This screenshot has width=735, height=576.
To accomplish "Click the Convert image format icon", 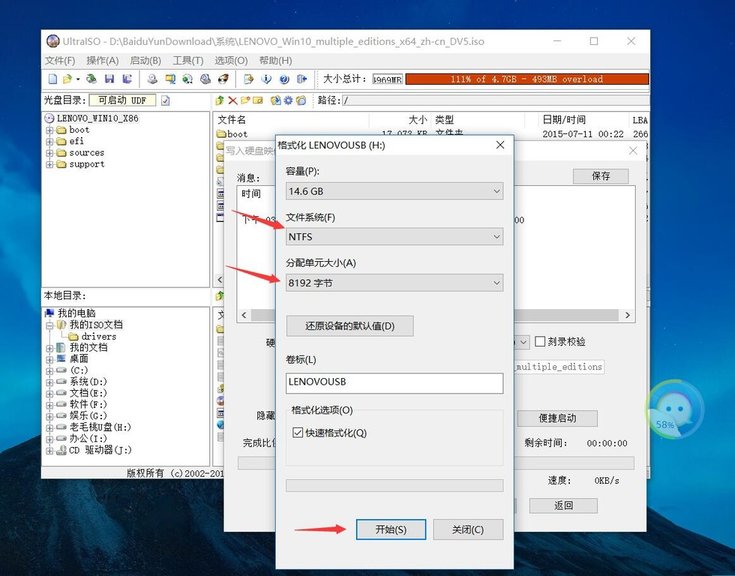I will click(x=188, y=79).
